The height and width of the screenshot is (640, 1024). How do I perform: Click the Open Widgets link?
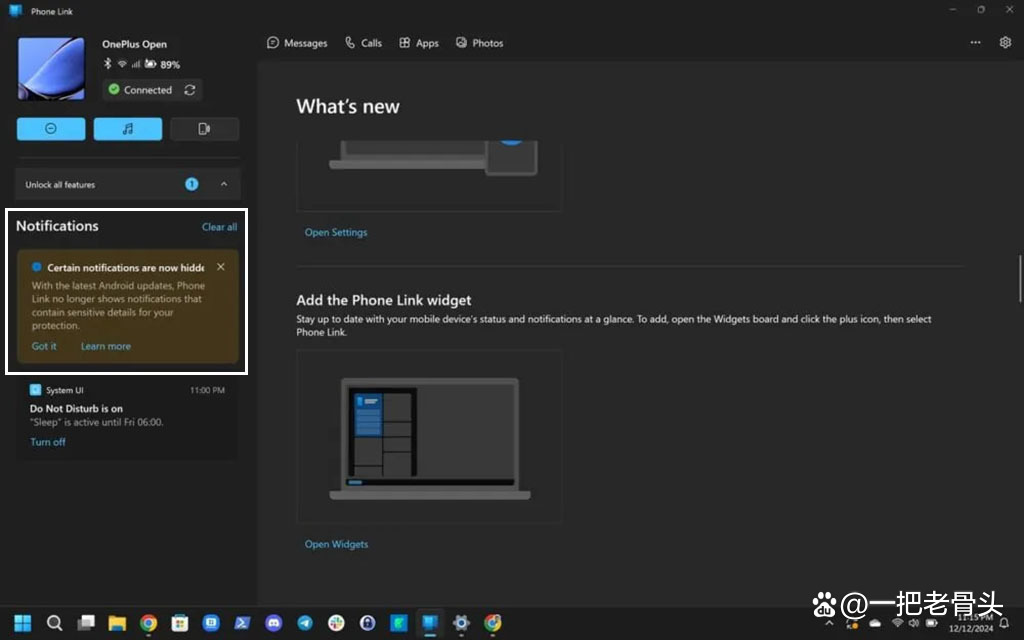336,544
